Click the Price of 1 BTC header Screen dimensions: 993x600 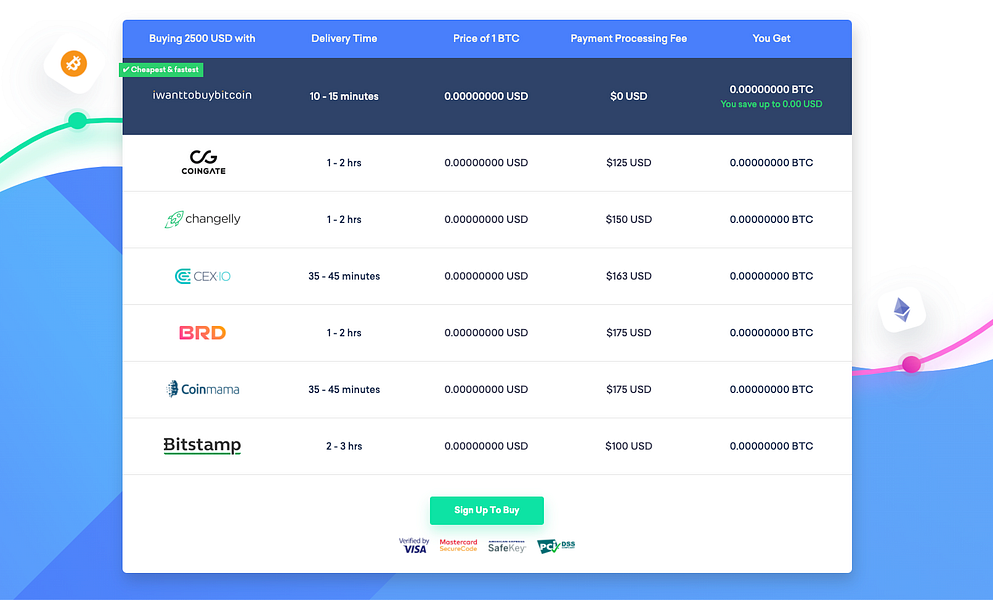486,39
